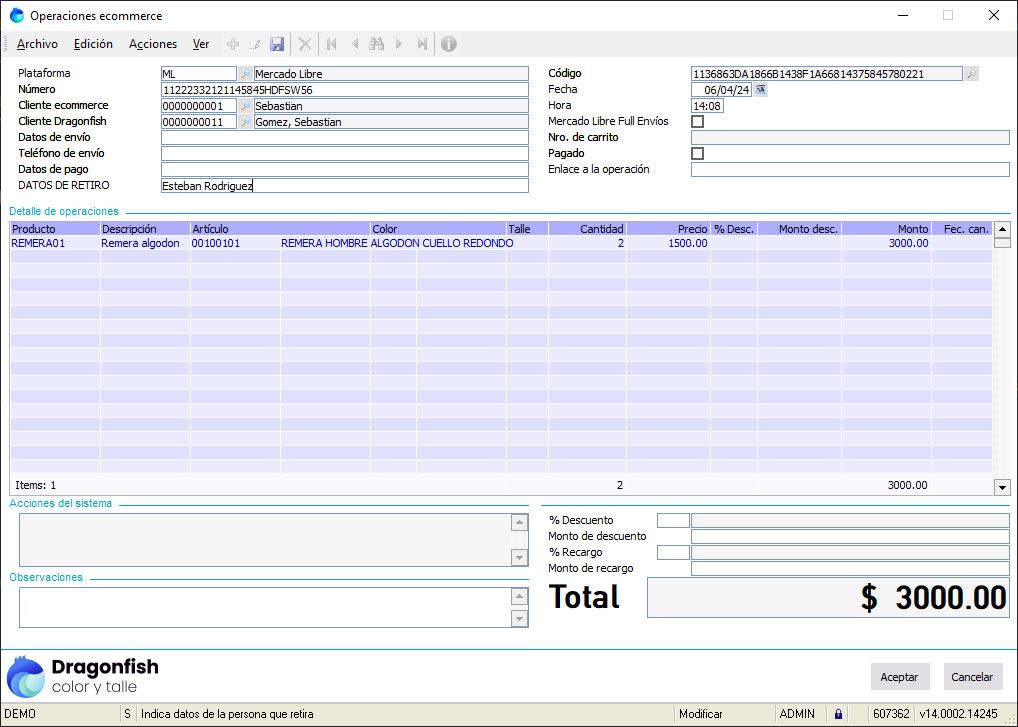Click the % Recargo percentage field

click(673, 552)
